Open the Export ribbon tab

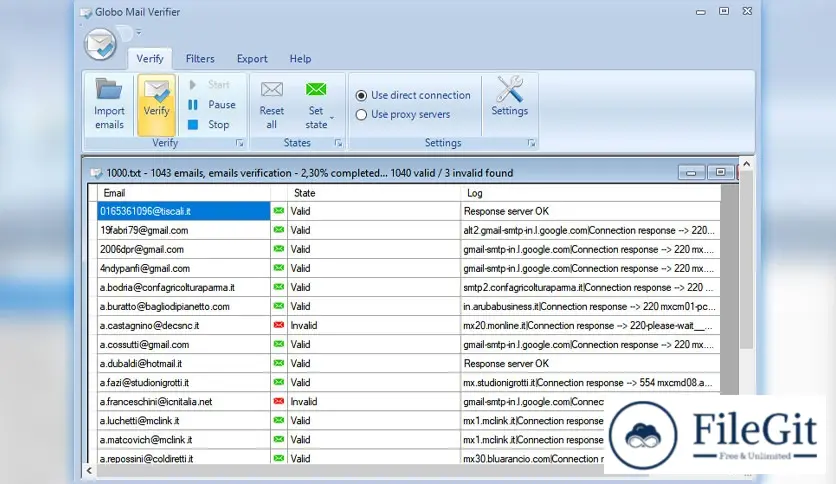coord(252,59)
